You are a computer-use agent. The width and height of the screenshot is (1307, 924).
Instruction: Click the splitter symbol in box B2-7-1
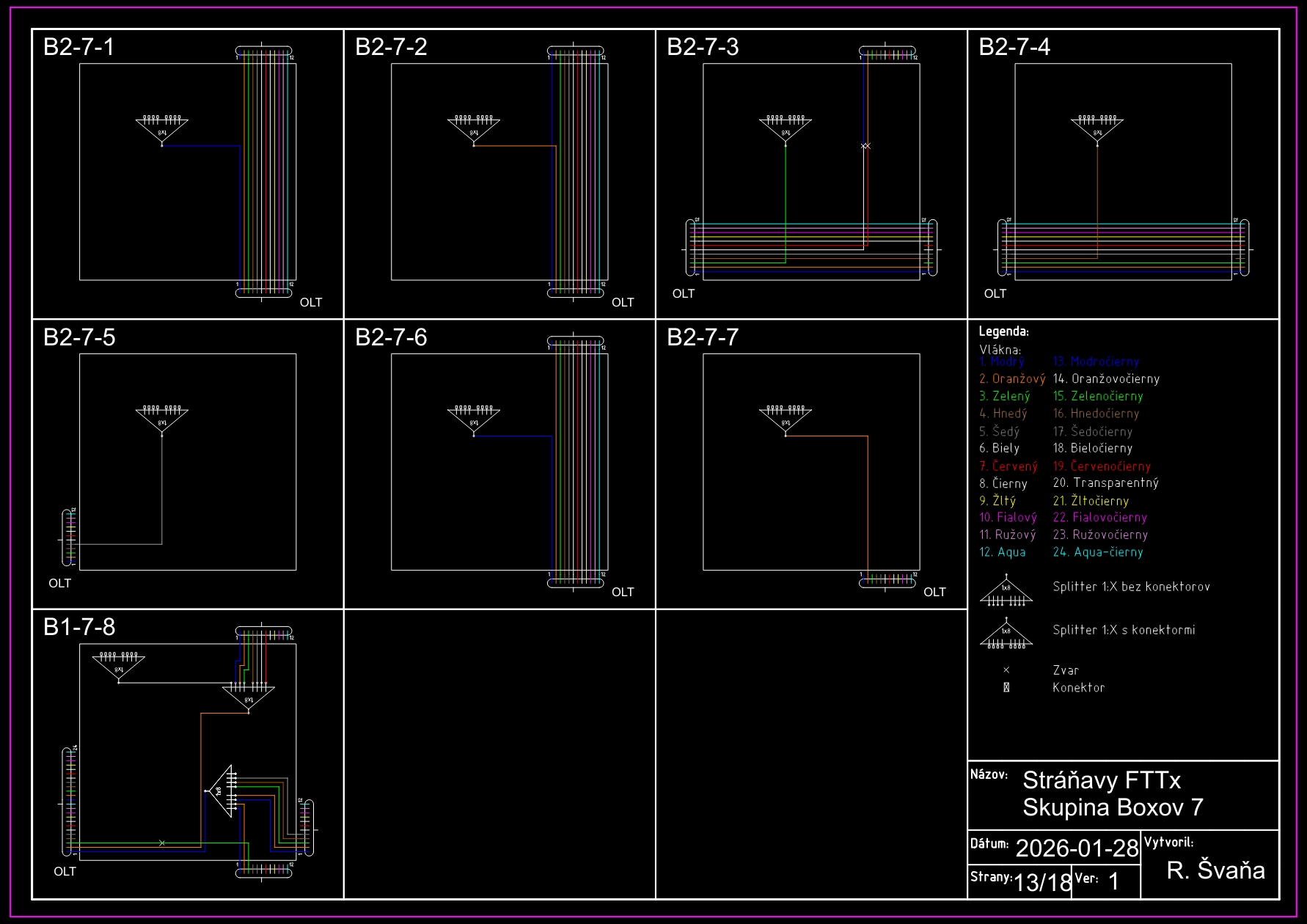pos(162,130)
